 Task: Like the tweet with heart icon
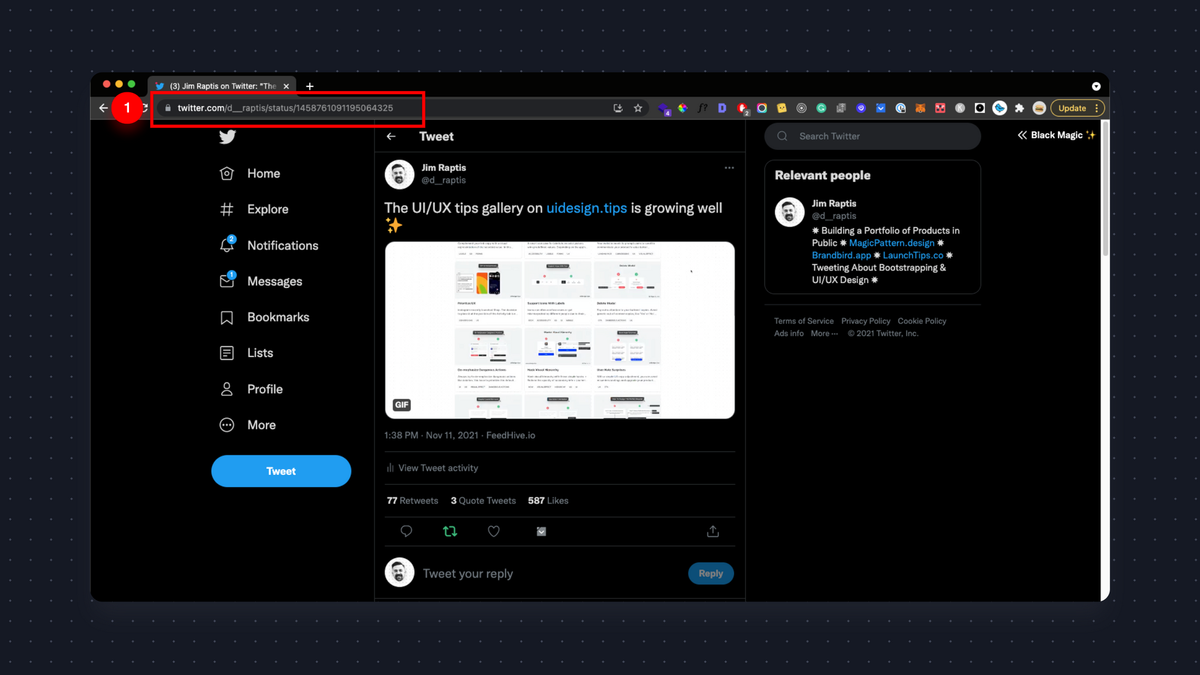point(494,531)
